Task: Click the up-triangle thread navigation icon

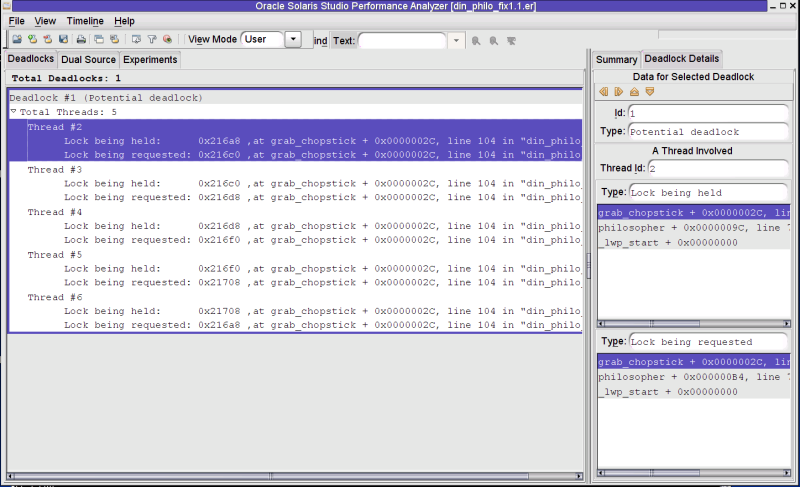Action: [634, 92]
